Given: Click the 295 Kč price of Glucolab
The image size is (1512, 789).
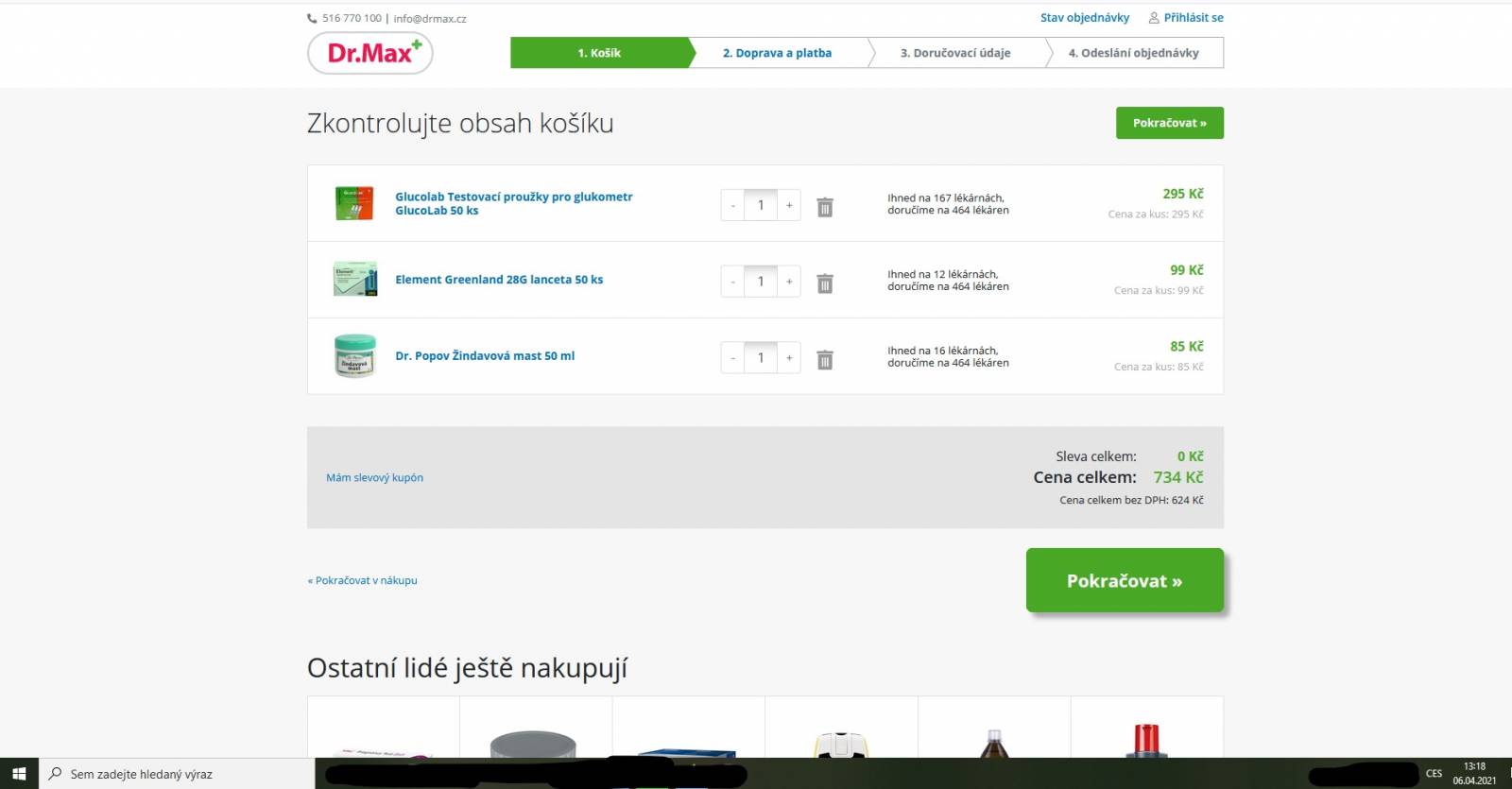Looking at the screenshot, I should click(1183, 194).
